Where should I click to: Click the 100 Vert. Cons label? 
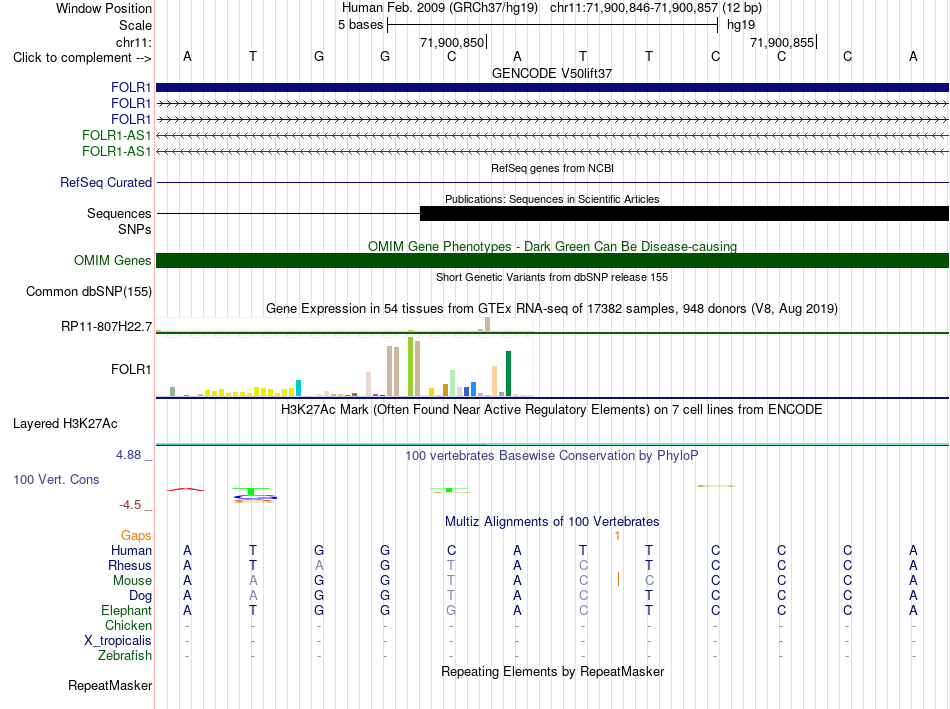tap(56, 479)
